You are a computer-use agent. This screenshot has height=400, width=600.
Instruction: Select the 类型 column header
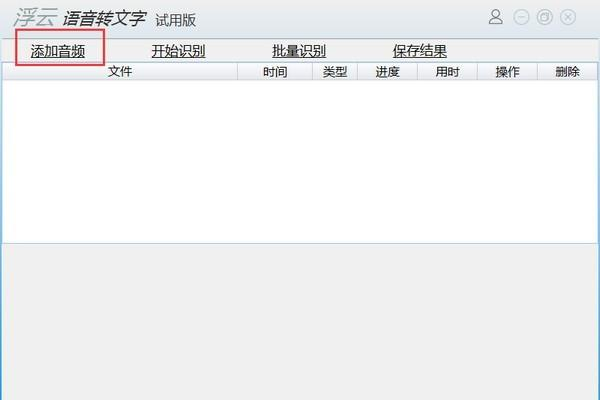(x=335, y=72)
